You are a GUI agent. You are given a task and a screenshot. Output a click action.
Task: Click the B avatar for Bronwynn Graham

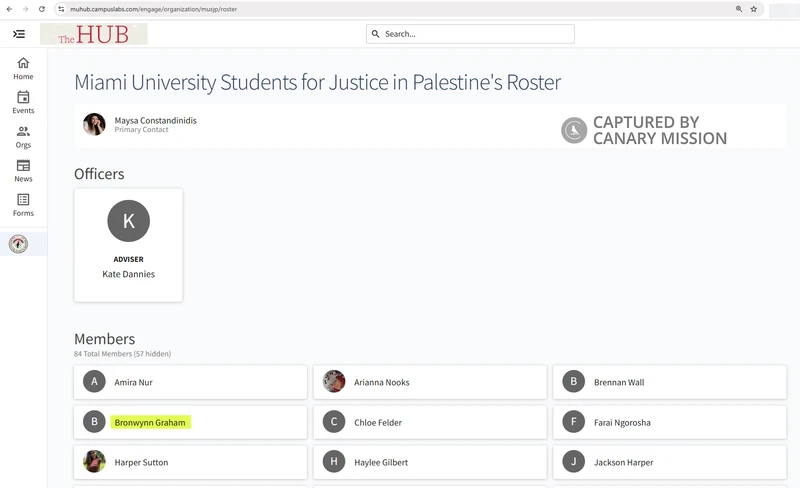point(94,422)
